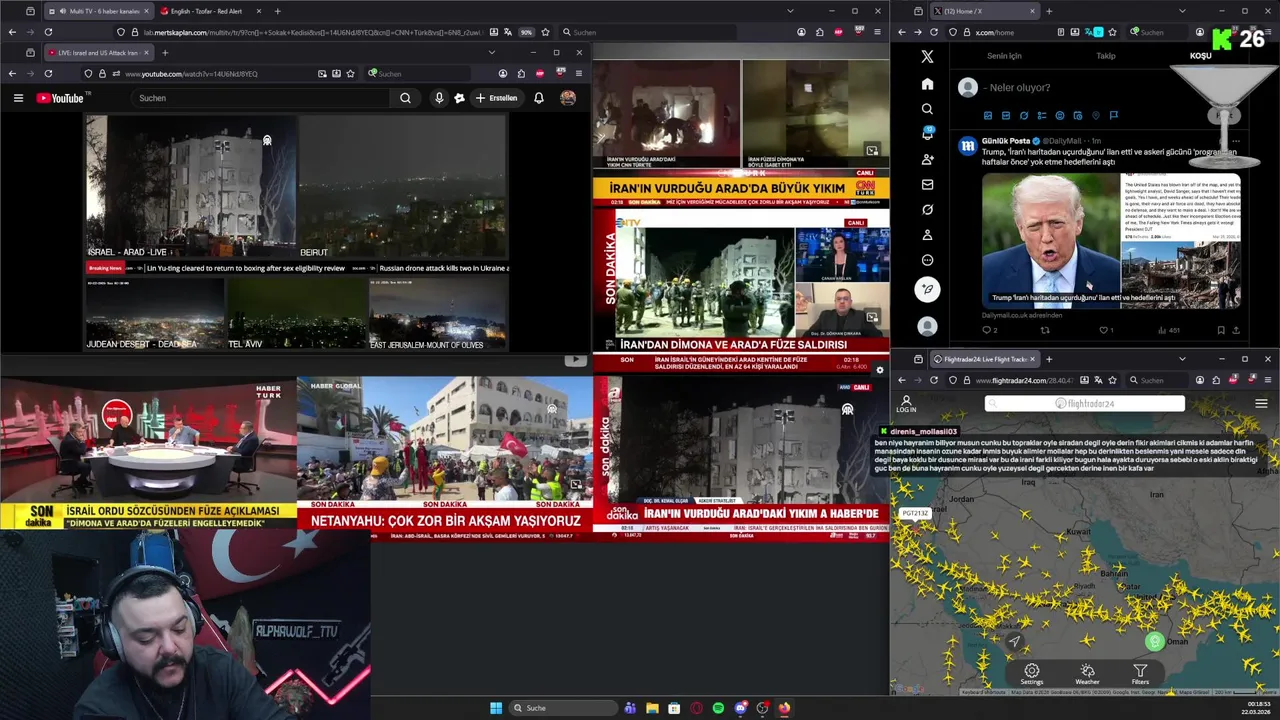Click the Flightradar24 search box
1280x720 pixels.
(x=1085, y=404)
